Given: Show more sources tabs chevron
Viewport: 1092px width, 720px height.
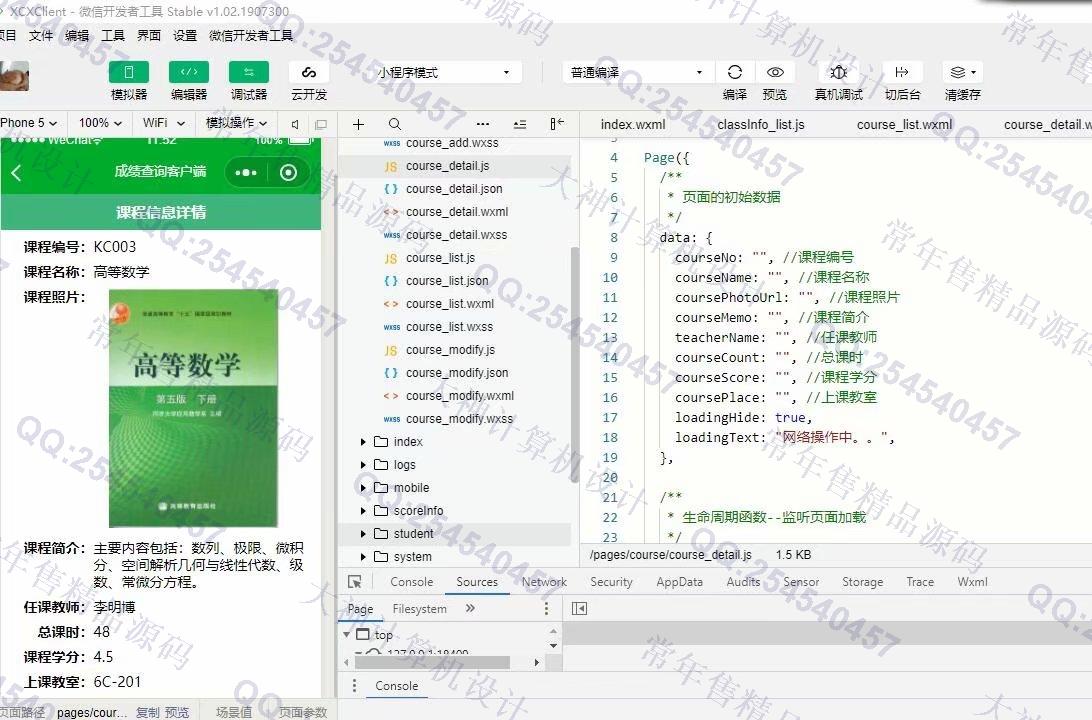Looking at the screenshot, I should [x=470, y=609].
